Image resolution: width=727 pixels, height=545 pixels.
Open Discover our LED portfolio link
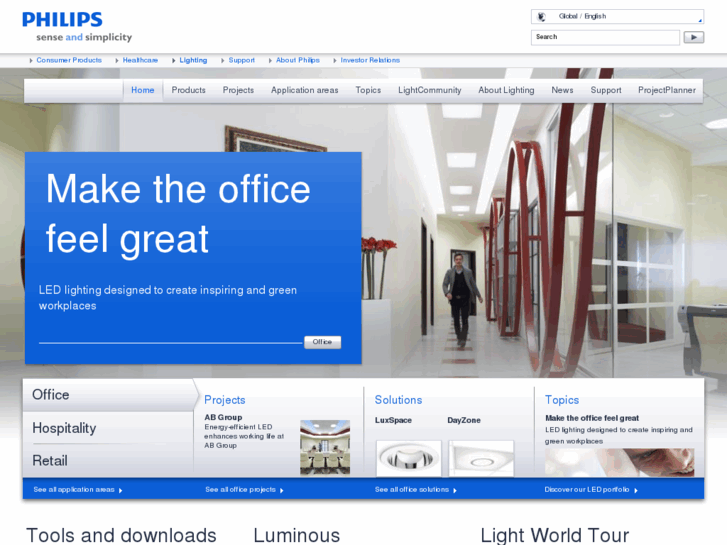click(590, 490)
